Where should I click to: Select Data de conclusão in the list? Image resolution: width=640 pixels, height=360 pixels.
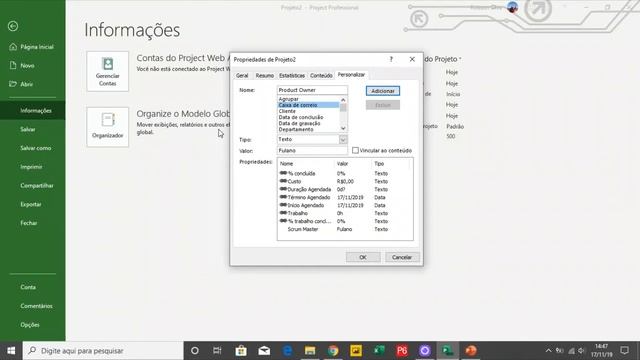click(x=308, y=117)
